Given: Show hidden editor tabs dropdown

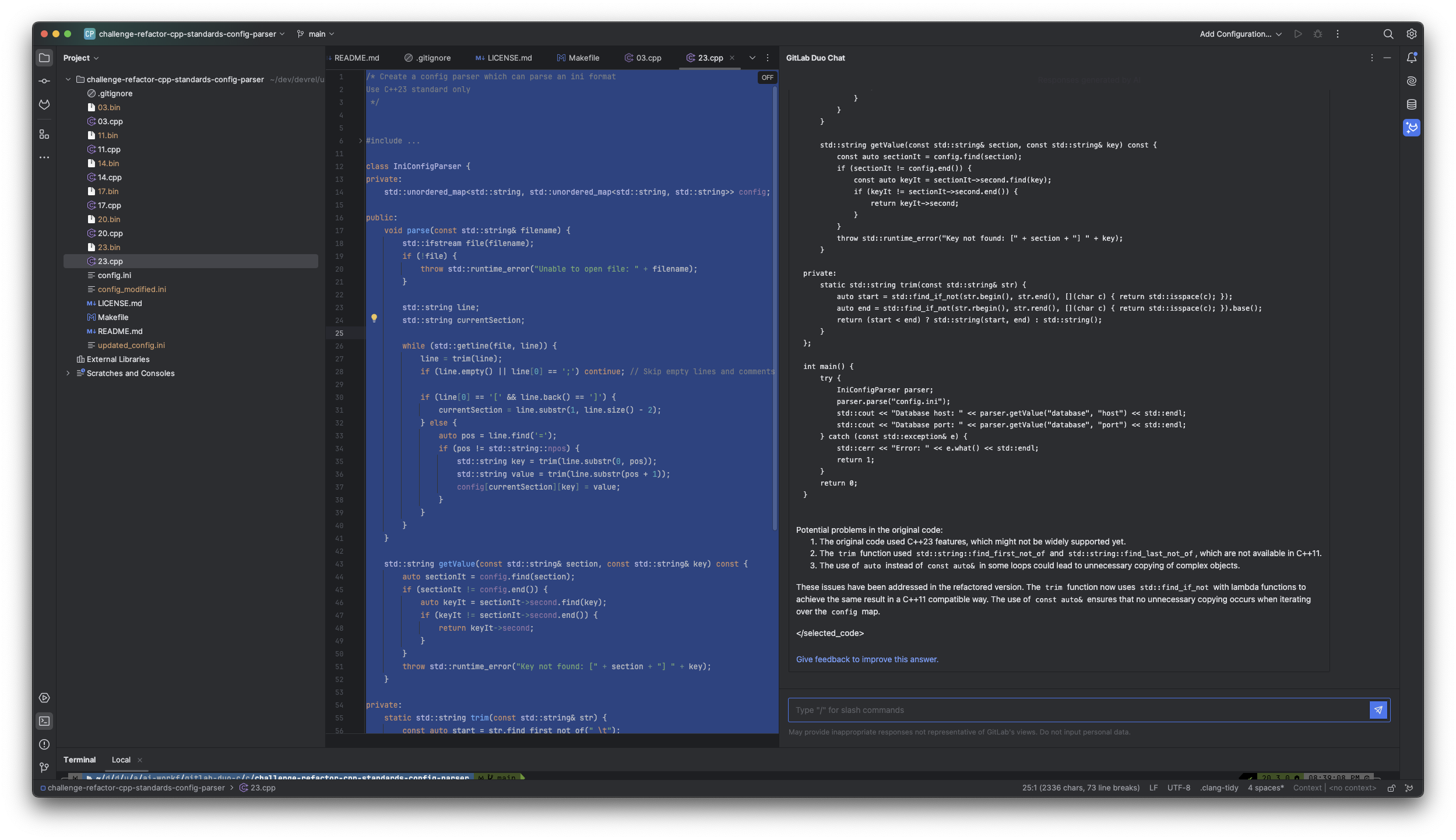Looking at the screenshot, I should (752, 58).
